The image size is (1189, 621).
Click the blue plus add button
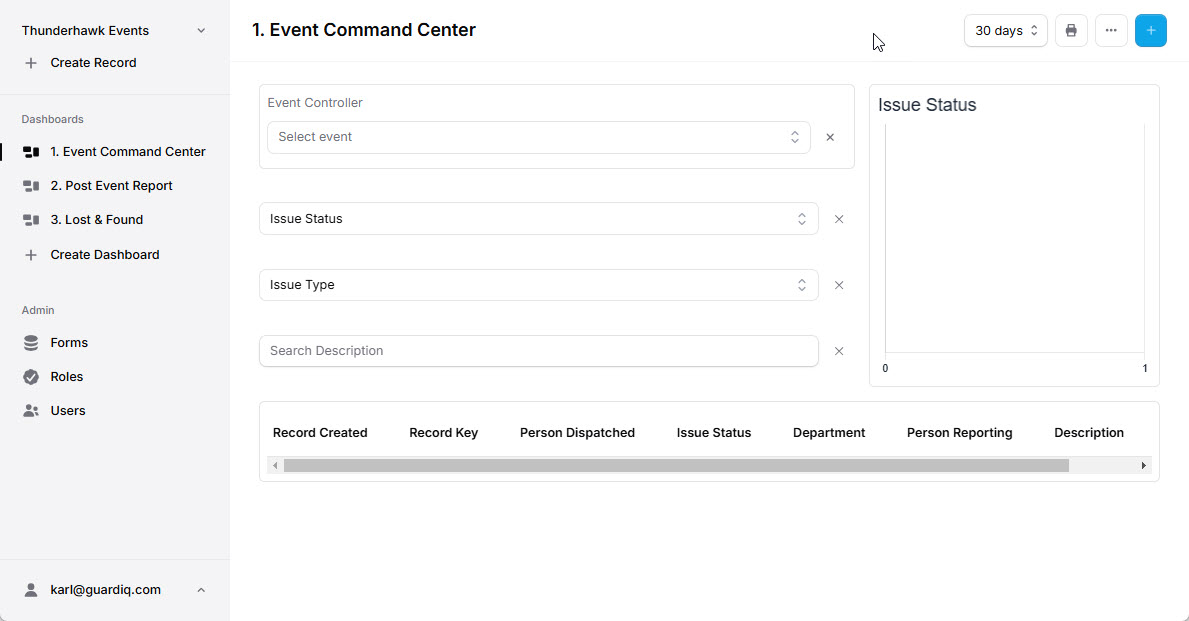pos(1150,30)
